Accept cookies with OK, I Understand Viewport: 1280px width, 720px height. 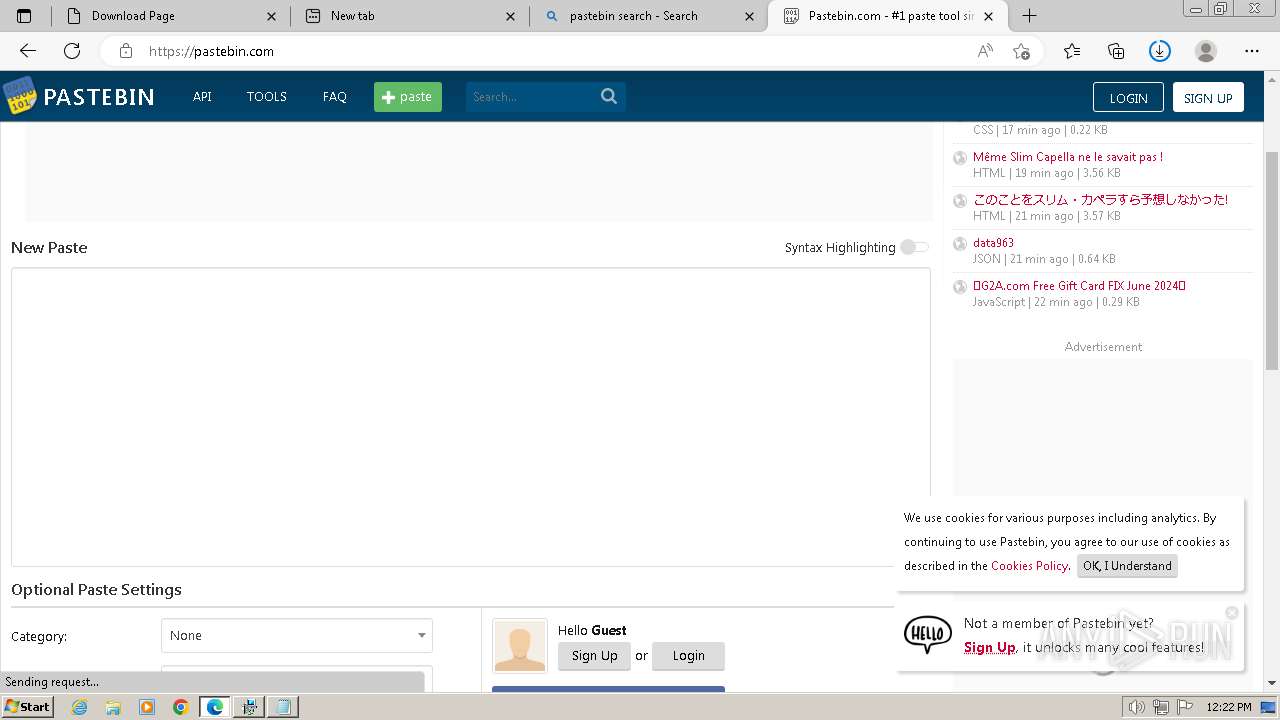click(1127, 566)
